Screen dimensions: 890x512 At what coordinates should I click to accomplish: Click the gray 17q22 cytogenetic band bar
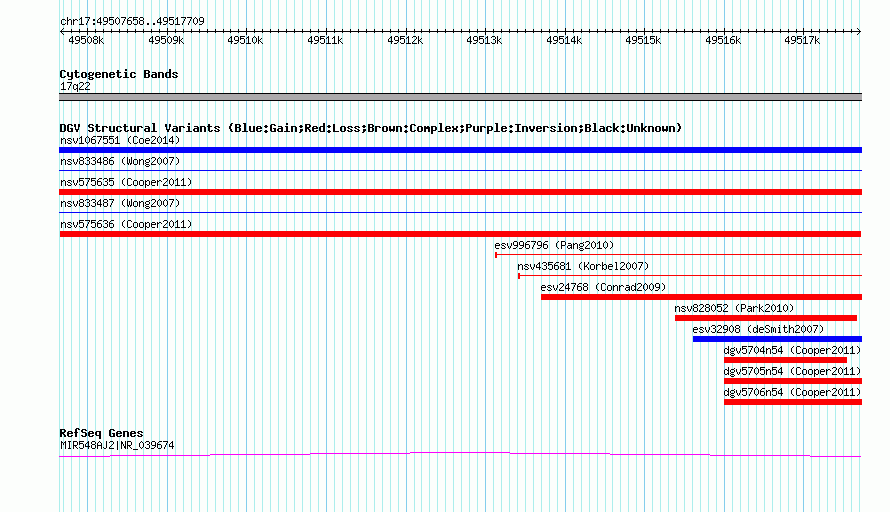(460, 97)
